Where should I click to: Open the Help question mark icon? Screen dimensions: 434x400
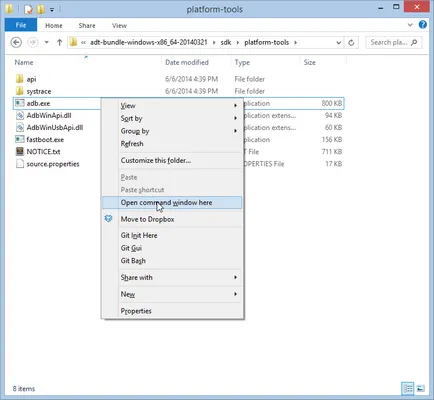423,25
